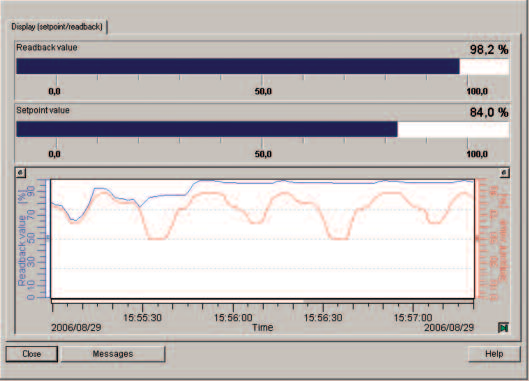Click the Setpoint value progress bar

pyautogui.click(x=262, y=129)
